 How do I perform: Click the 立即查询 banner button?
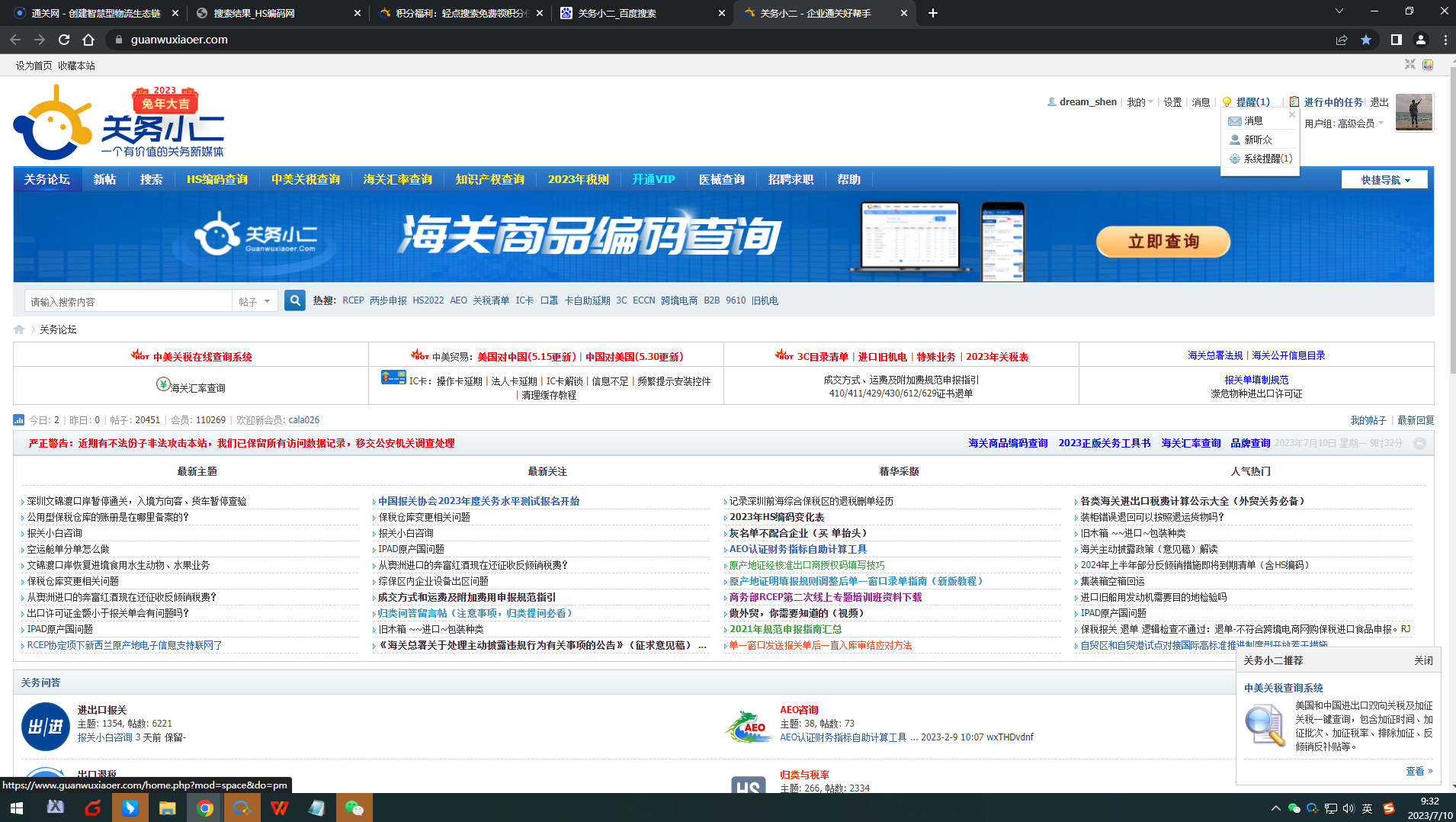tap(1163, 242)
